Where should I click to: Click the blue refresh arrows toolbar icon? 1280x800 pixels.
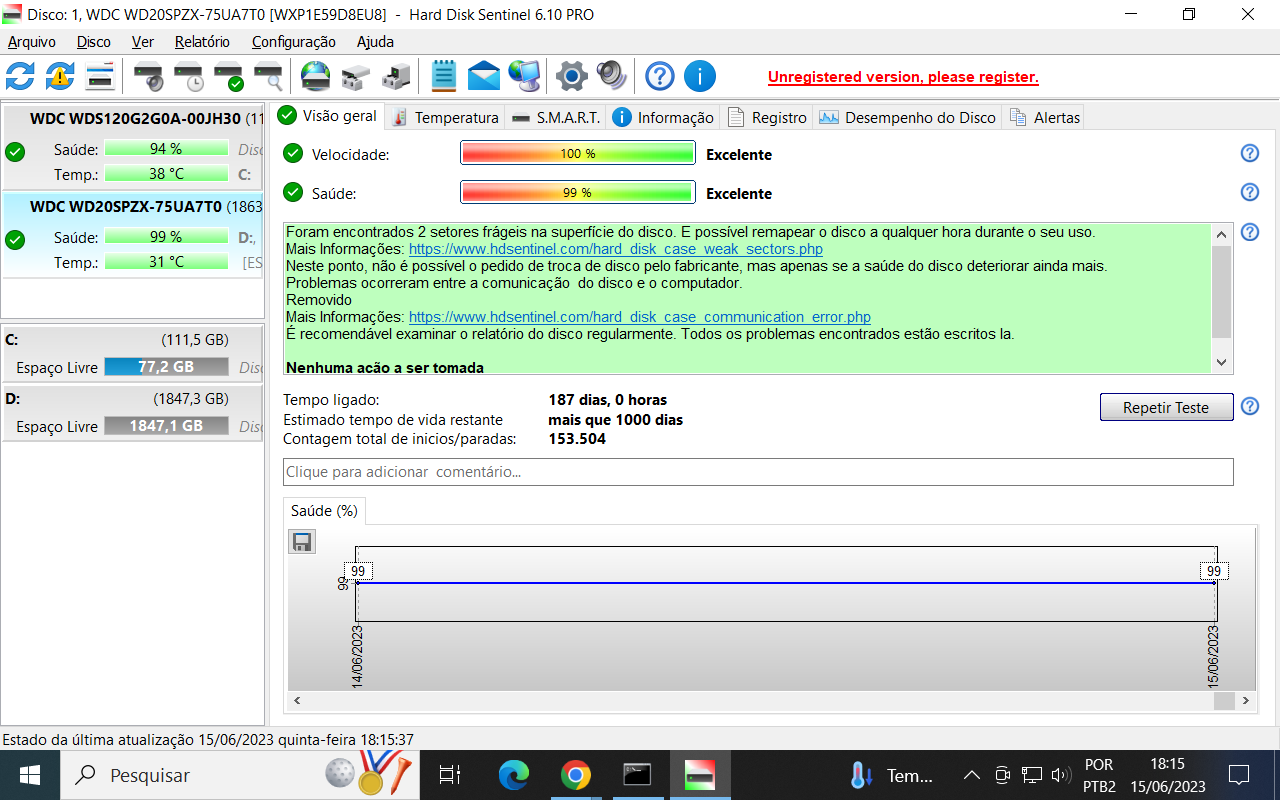[20, 75]
